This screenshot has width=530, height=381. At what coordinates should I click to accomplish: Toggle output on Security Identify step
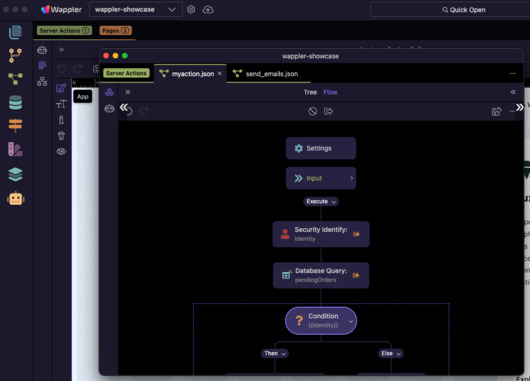coord(356,234)
